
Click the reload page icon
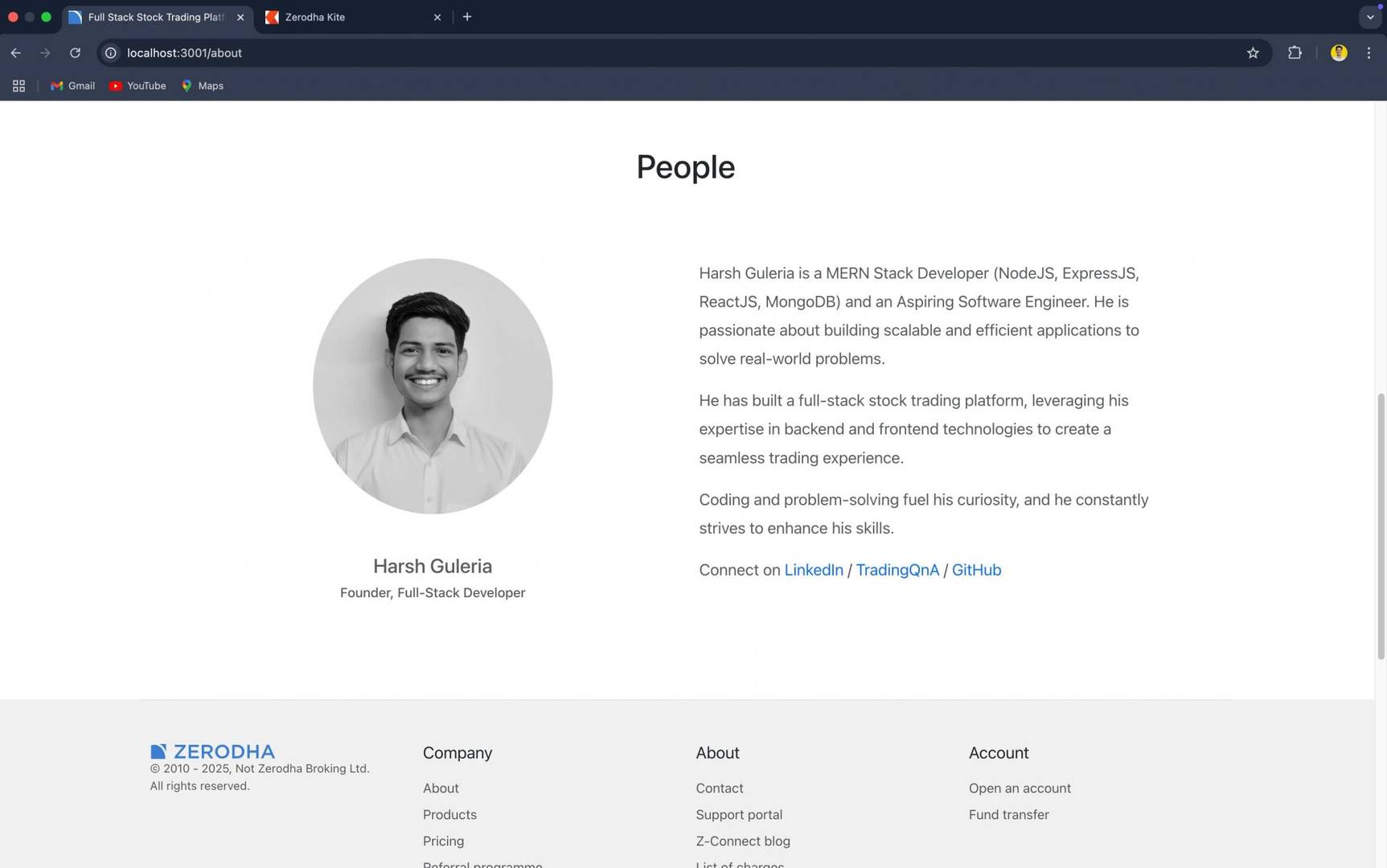coord(74,52)
